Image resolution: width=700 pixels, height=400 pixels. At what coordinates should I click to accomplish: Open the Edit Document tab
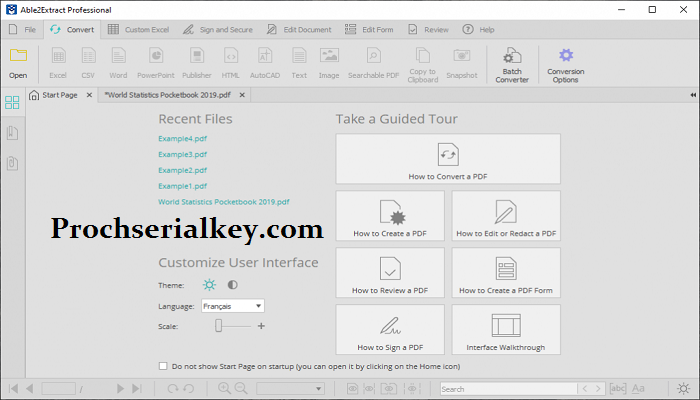[299, 29]
